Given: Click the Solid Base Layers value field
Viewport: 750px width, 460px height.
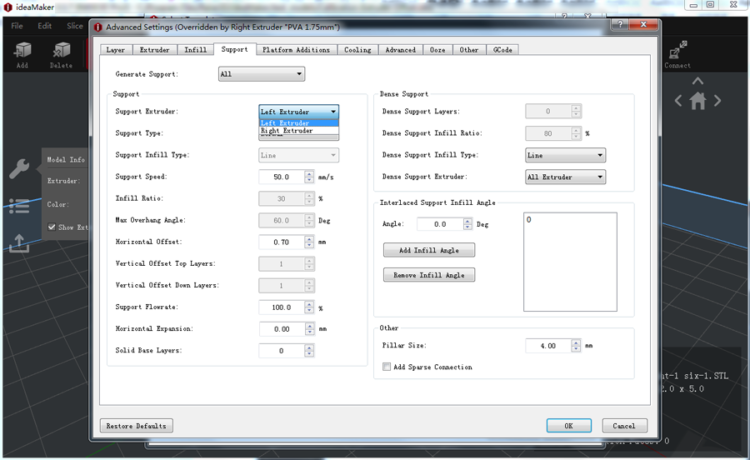Looking at the screenshot, I should click(x=281, y=350).
